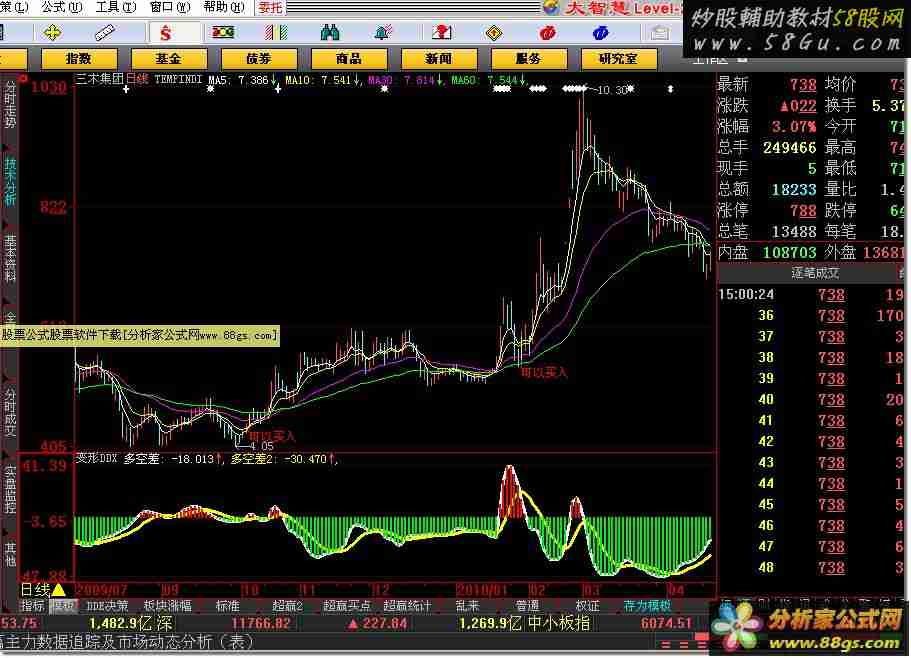
Task: Click the red ball toolbar icon
Action: [x=547, y=33]
